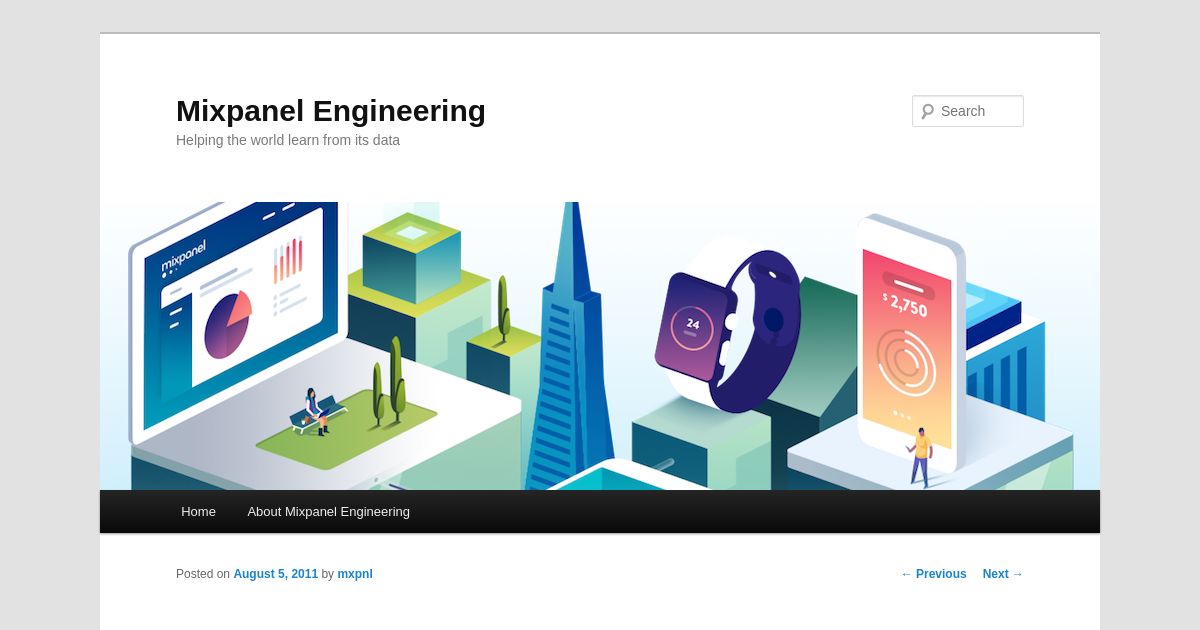
Task: Click the tagline "Helping the world learn from its data"
Action: tap(288, 140)
